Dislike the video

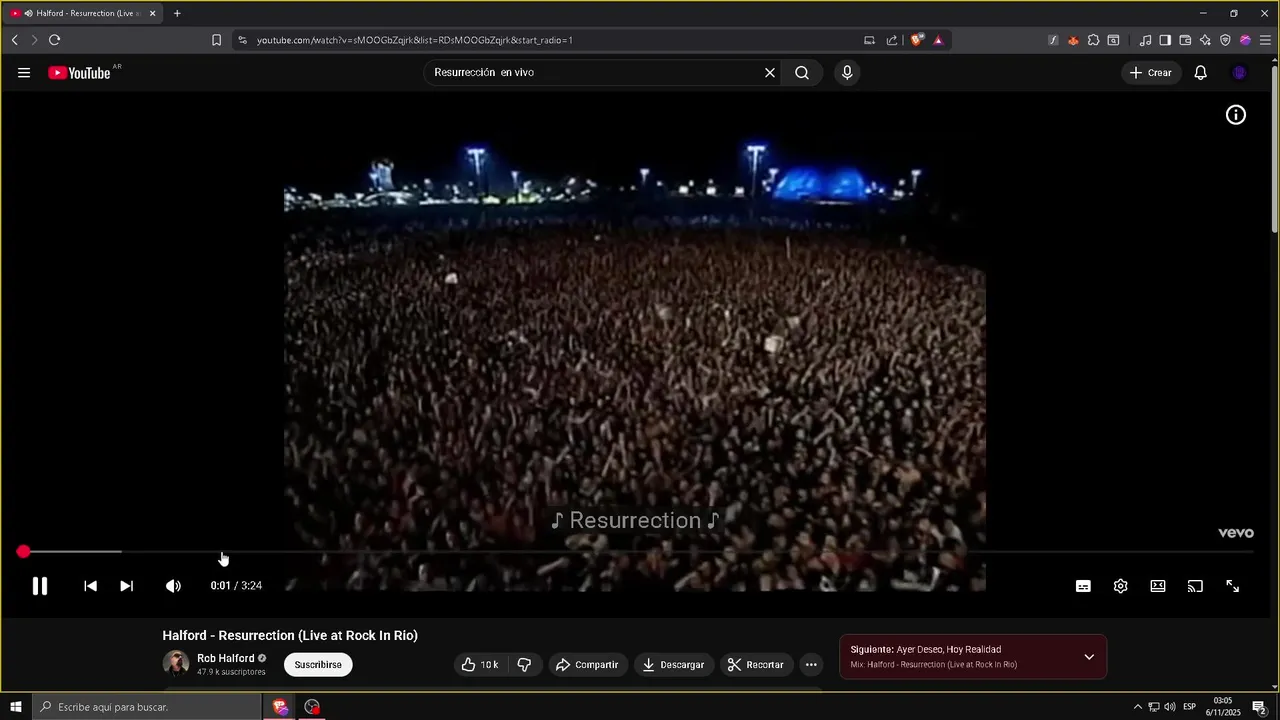[x=524, y=665]
